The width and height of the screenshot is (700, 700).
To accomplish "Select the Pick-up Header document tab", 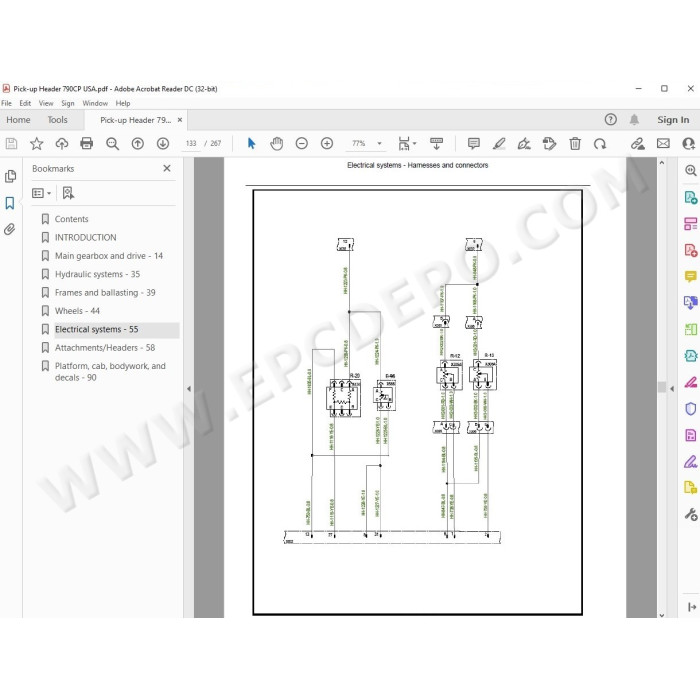I will point(135,120).
